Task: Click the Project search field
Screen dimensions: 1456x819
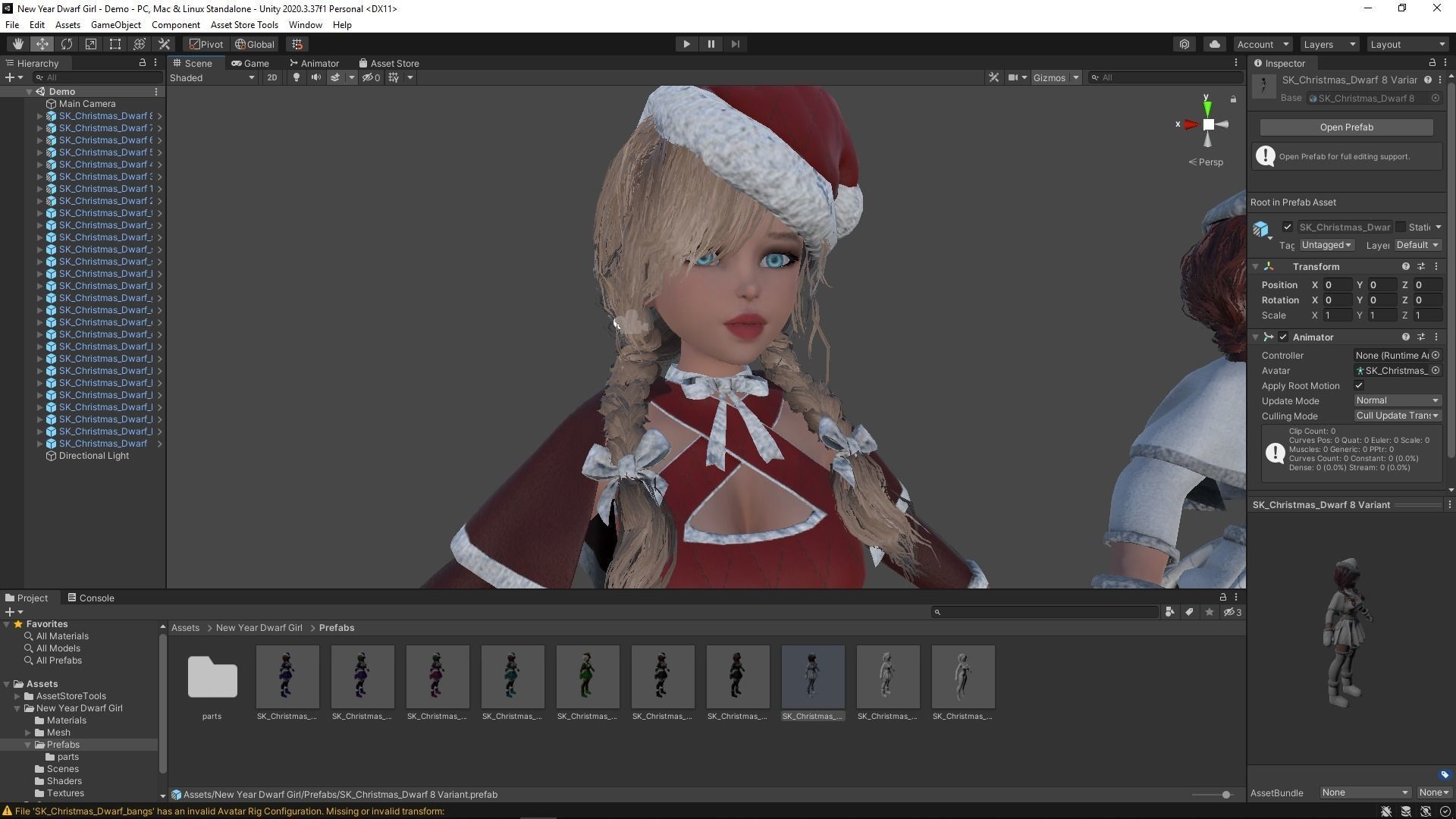Action: pyautogui.click(x=1044, y=612)
